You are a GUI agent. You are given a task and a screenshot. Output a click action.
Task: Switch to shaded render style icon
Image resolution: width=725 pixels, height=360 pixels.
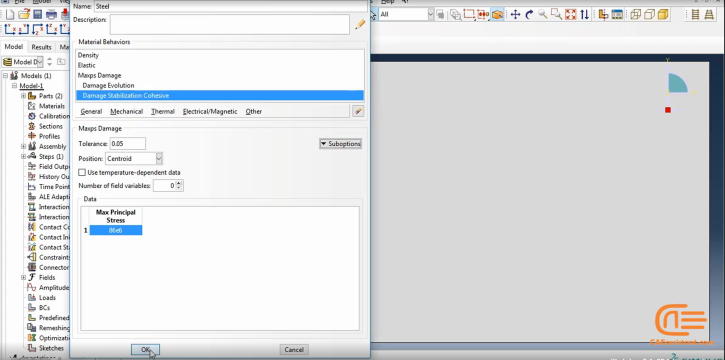(x=663, y=15)
